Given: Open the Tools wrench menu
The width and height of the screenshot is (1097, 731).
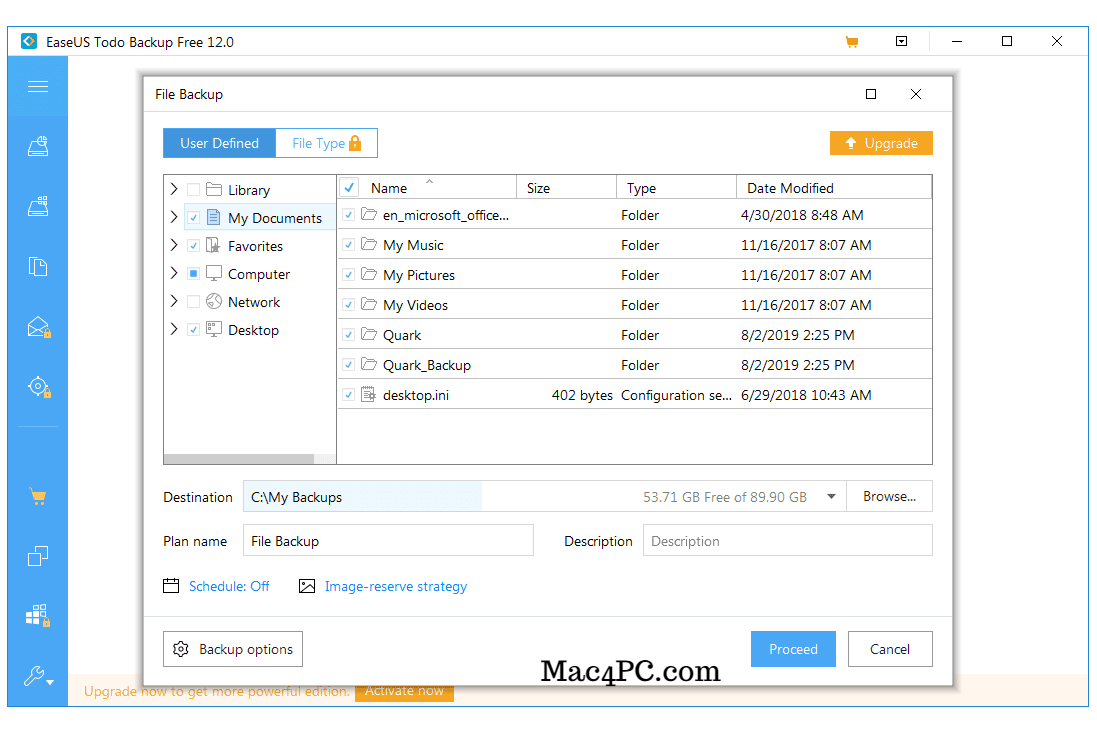Looking at the screenshot, I should click(x=38, y=676).
